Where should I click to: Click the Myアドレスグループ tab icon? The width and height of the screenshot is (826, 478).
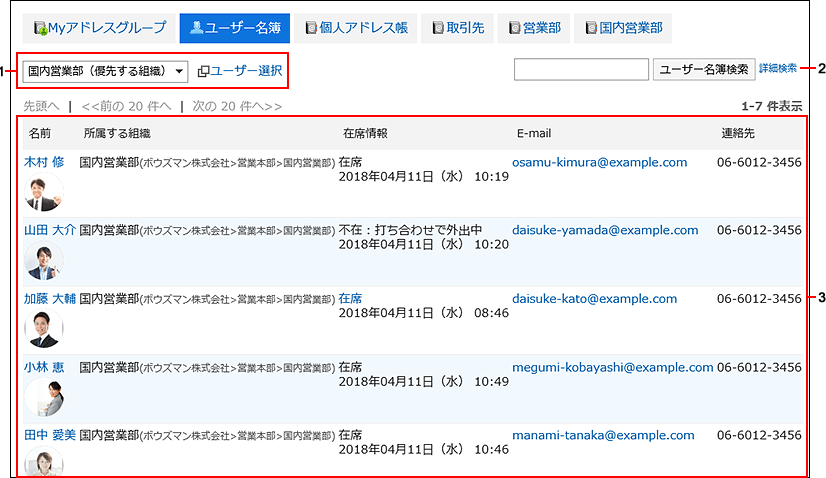(41, 28)
